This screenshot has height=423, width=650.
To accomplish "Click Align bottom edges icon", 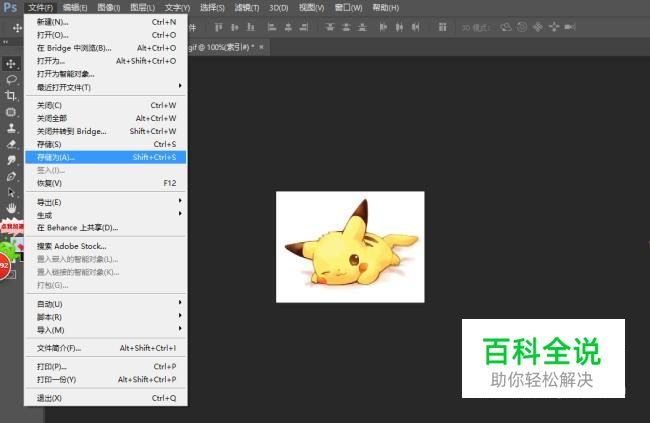I will point(251,27).
